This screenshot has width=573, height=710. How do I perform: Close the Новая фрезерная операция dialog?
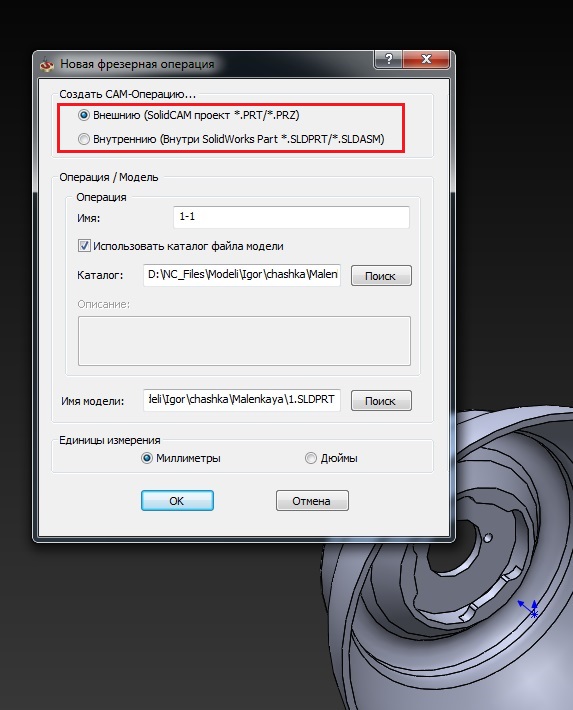click(426, 59)
